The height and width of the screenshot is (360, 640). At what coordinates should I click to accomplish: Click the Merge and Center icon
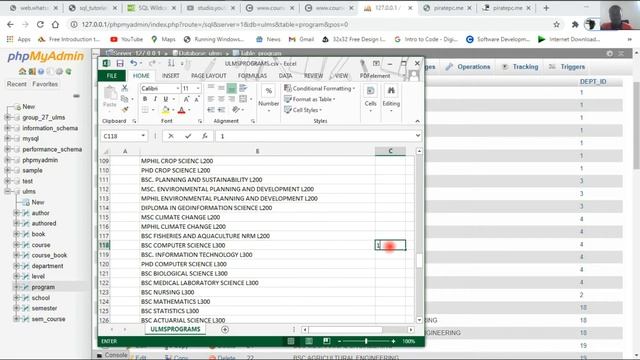(x=243, y=99)
